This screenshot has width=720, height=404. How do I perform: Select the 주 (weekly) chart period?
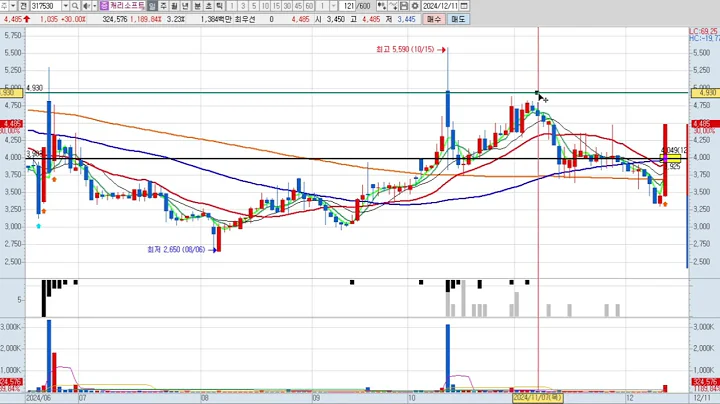pos(163,6)
